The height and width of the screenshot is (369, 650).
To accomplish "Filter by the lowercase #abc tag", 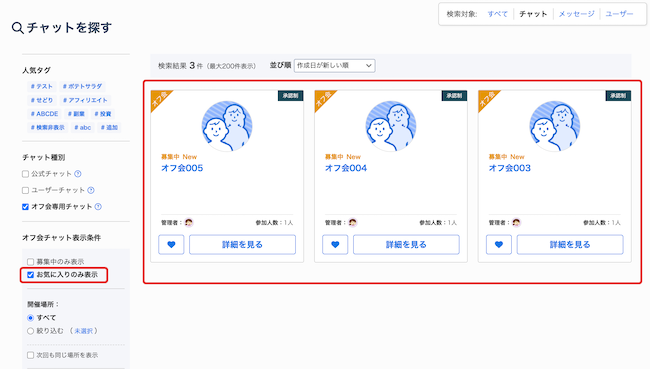I will (82, 127).
